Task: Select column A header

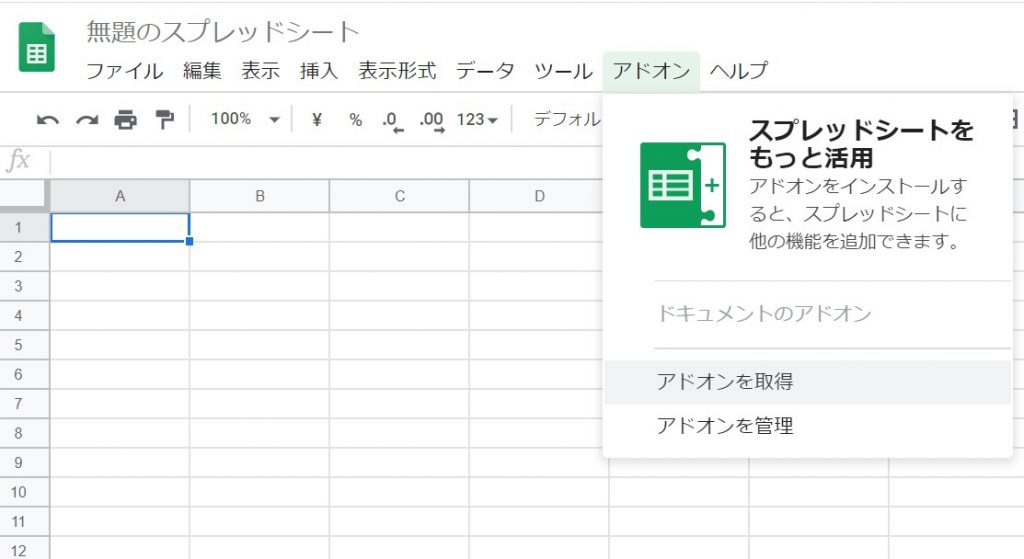Action: [x=120, y=196]
